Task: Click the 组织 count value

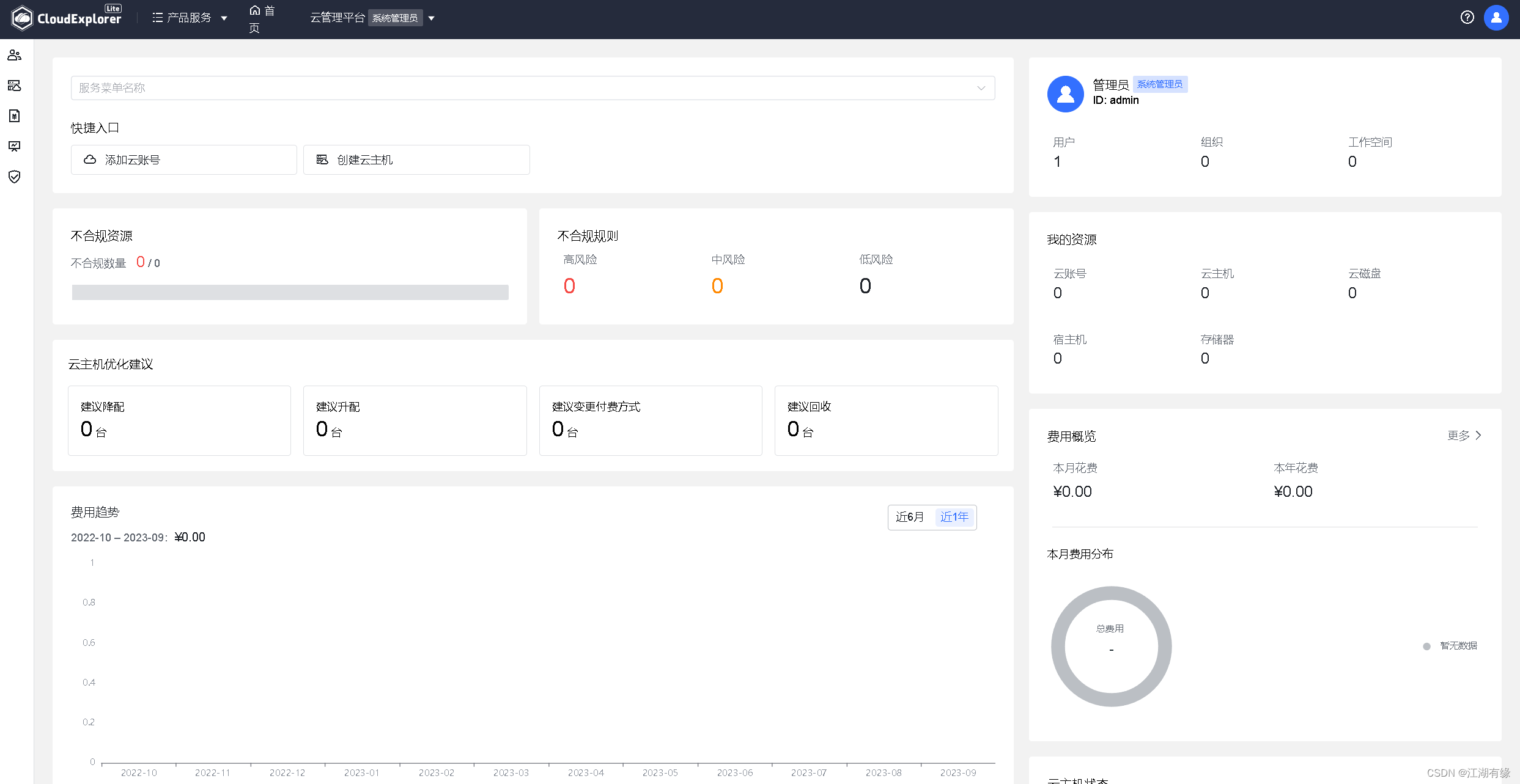Action: point(1205,162)
